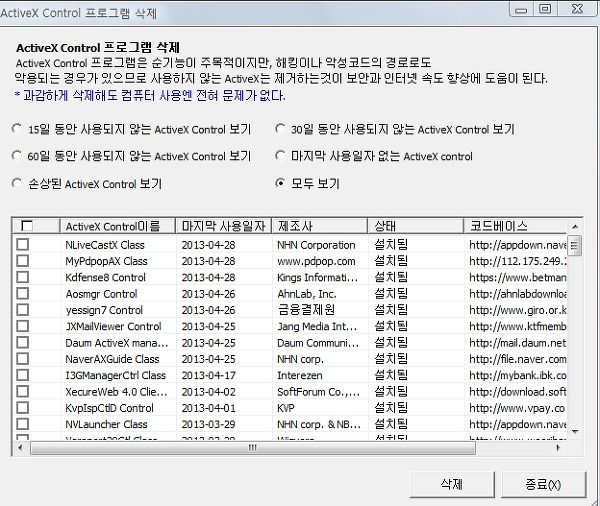Screen dimensions: 600x506
Task: Click the http://www.giro.or.k codebase cell
Action: pyautogui.click(x=518, y=310)
